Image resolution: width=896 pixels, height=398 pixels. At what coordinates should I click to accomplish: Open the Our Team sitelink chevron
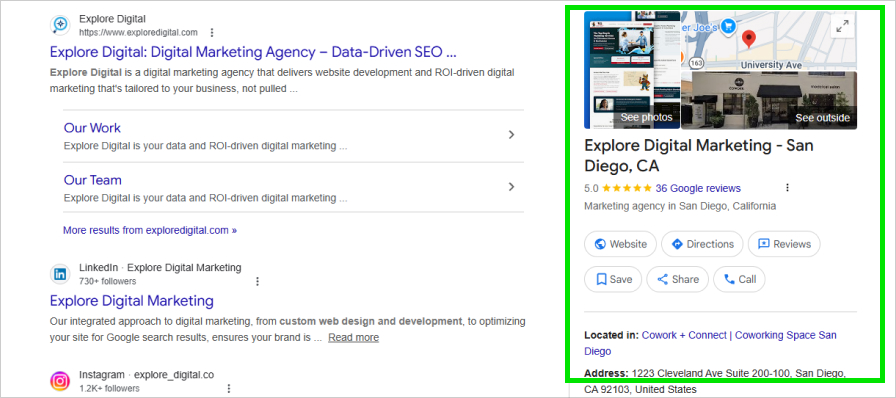(511, 186)
